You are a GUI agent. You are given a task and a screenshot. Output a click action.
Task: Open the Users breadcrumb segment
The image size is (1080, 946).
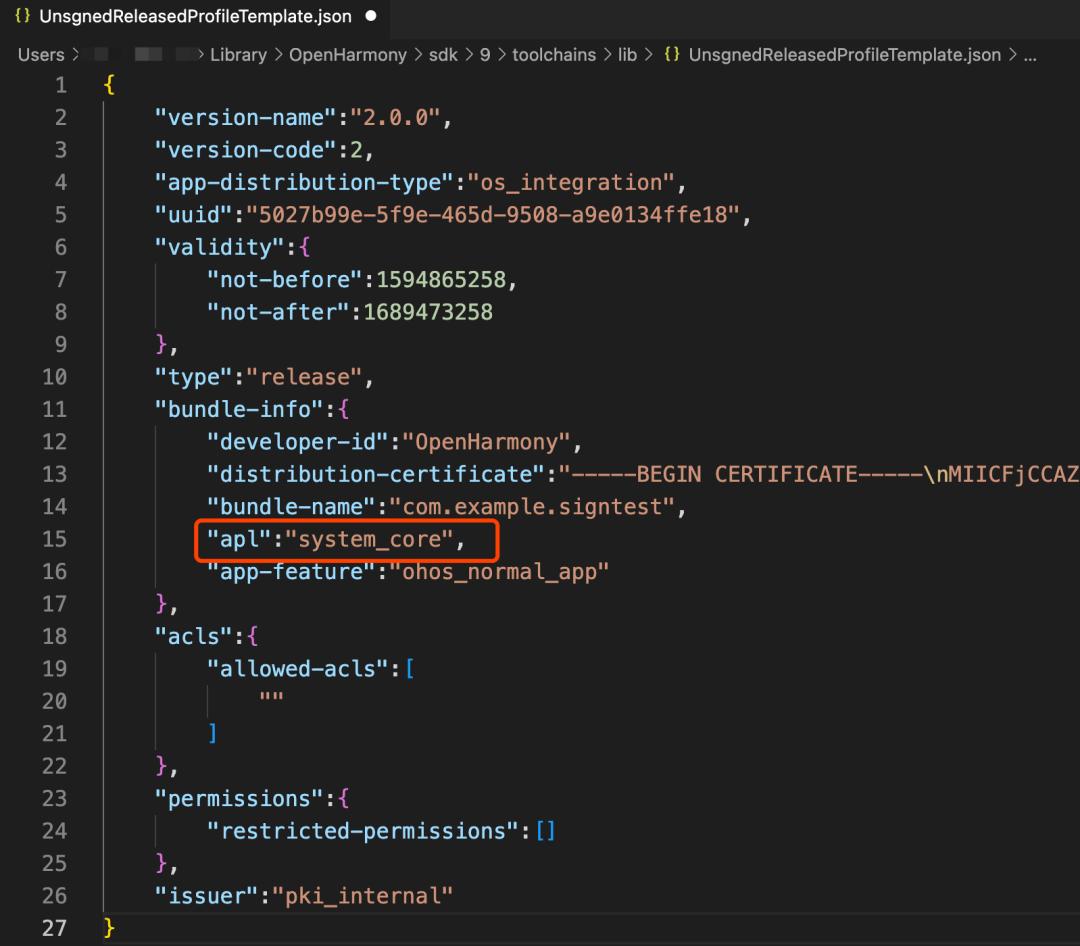[41, 55]
